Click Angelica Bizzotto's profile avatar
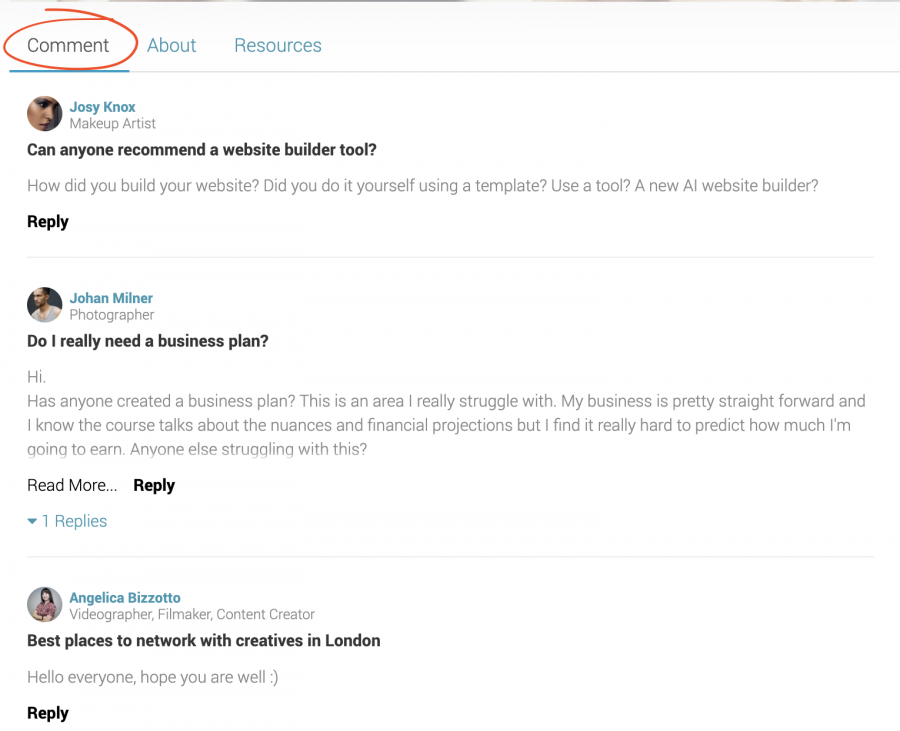 pyautogui.click(x=44, y=604)
